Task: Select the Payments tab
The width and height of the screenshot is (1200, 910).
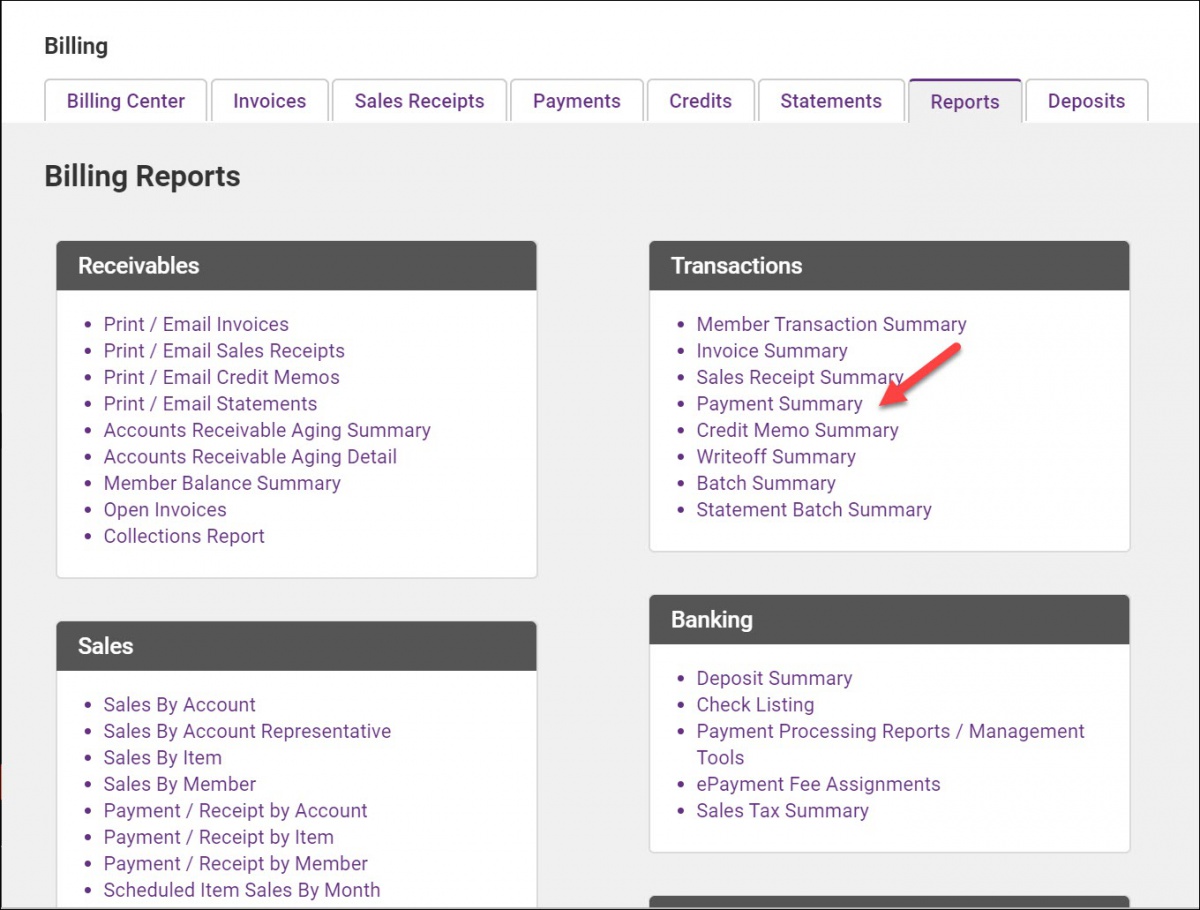Action: (576, 101)
